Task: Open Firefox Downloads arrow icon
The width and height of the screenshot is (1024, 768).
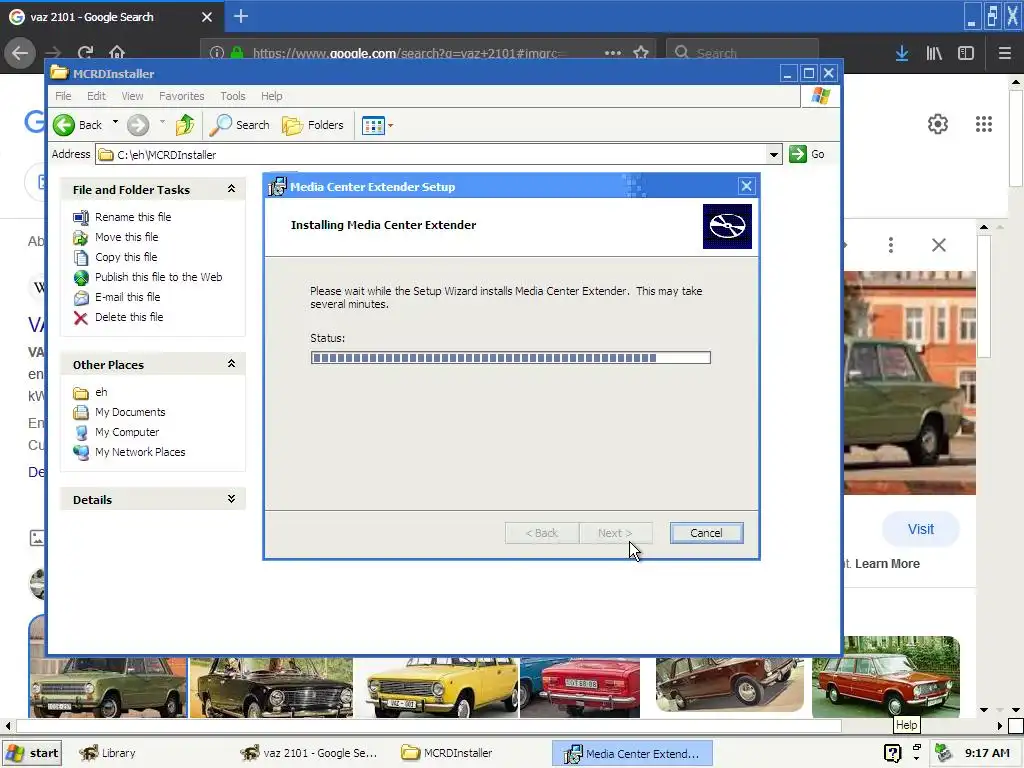Action: click(902, 54)
